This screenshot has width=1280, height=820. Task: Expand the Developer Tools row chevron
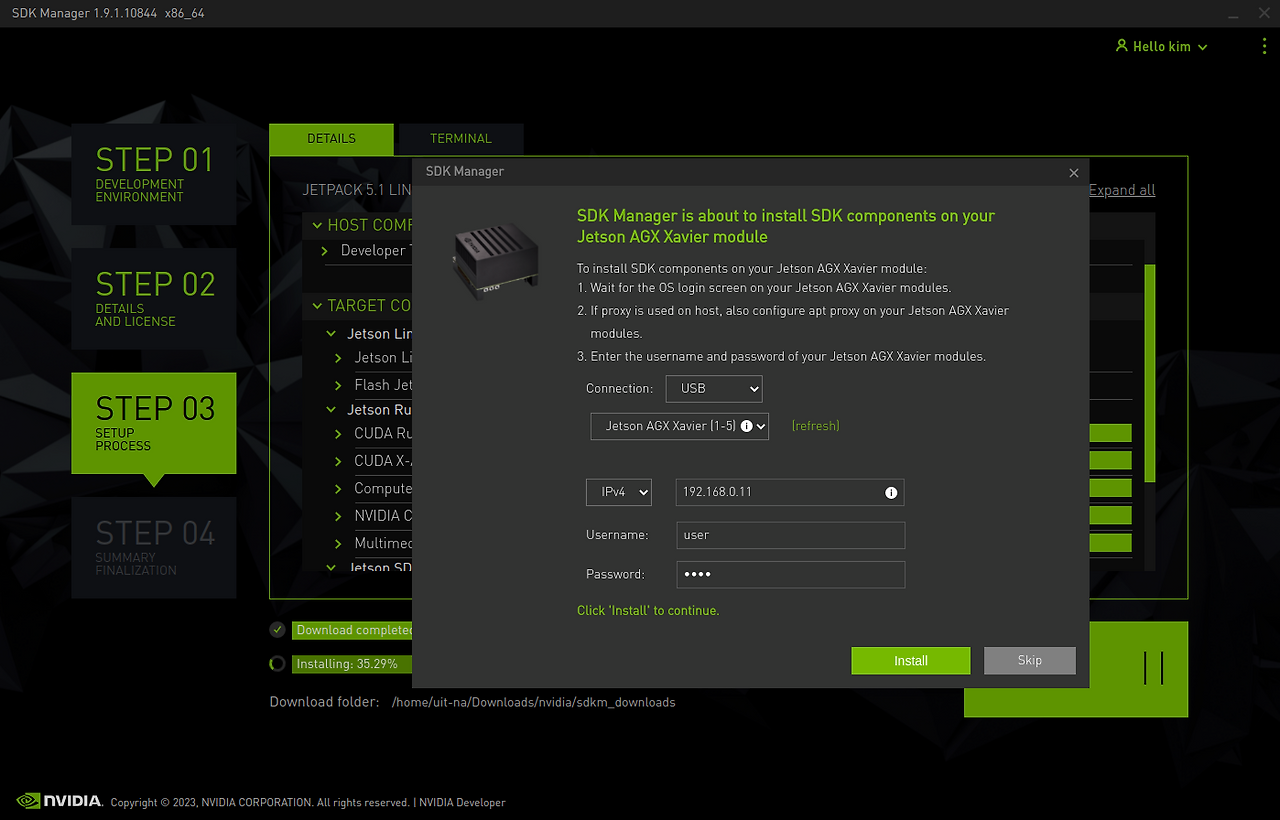coord(325,251)
